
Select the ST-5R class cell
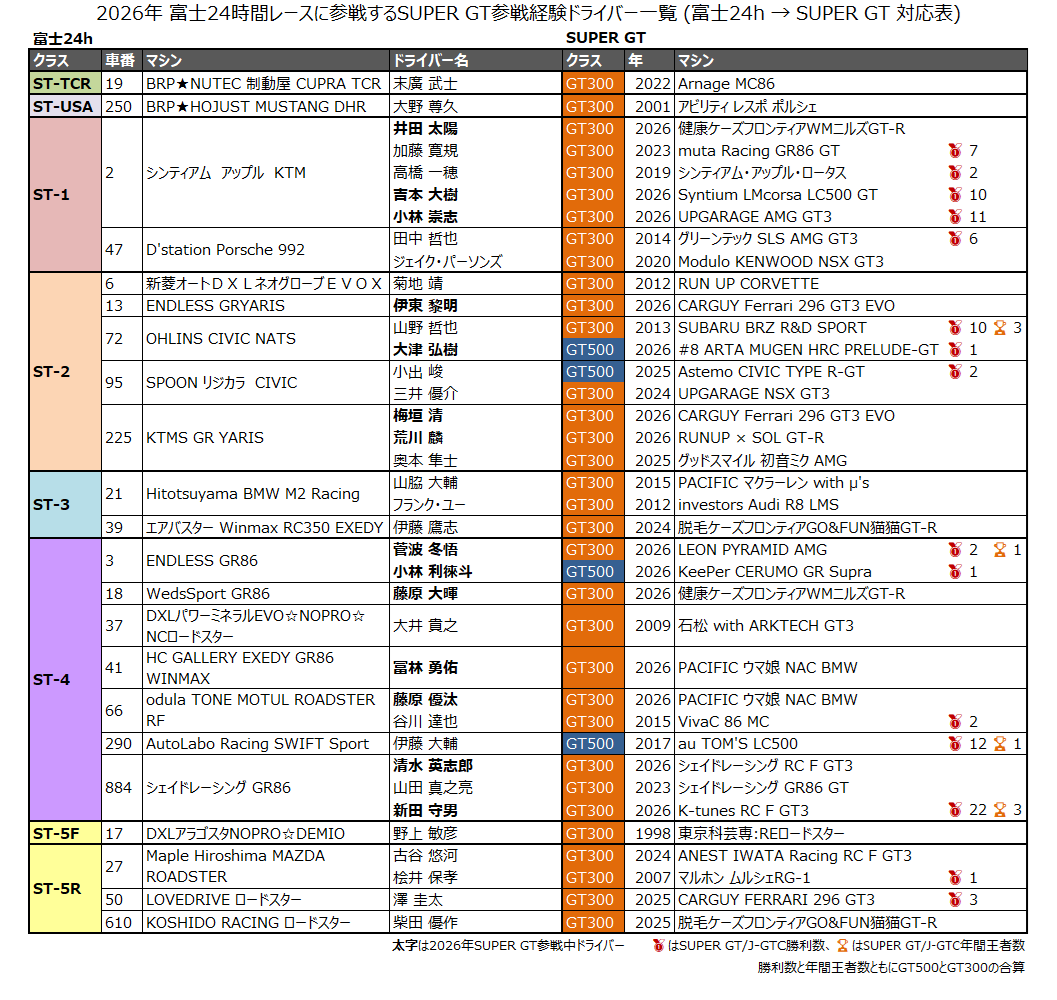coord(65,889)
